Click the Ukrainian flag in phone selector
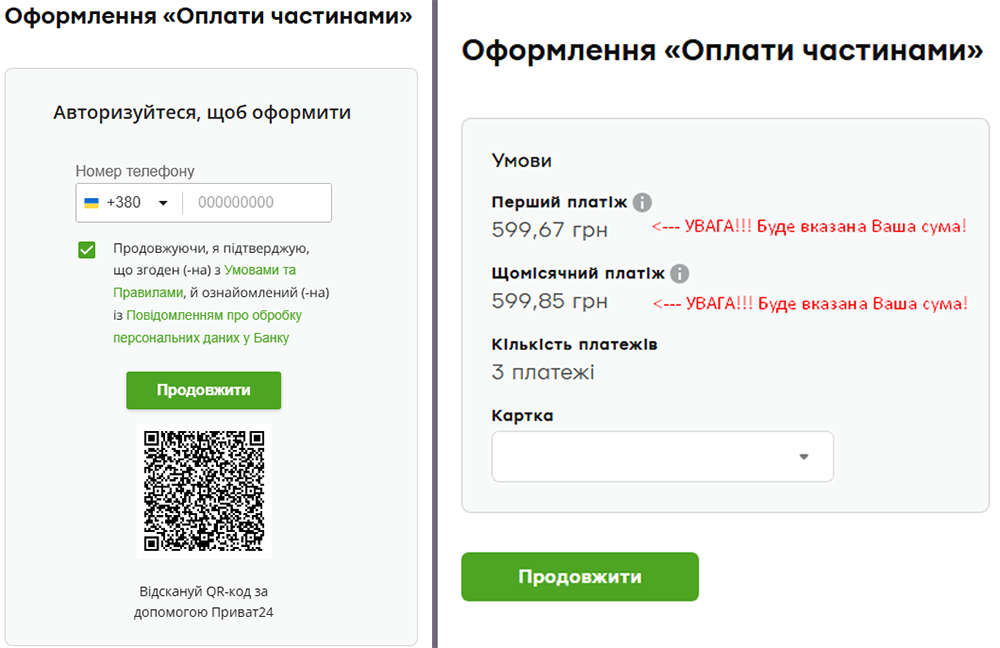Screen dimensions: 1000x648 (x=91, y=202)
